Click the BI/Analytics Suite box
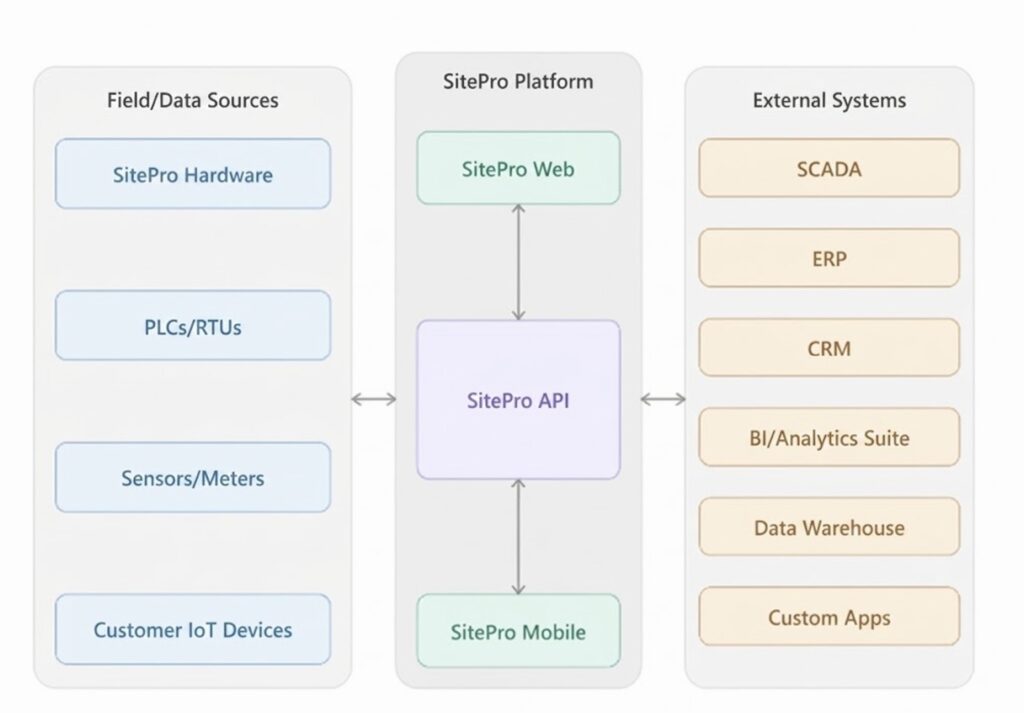This screenshot has height=713, width=1024. [829, 437]
